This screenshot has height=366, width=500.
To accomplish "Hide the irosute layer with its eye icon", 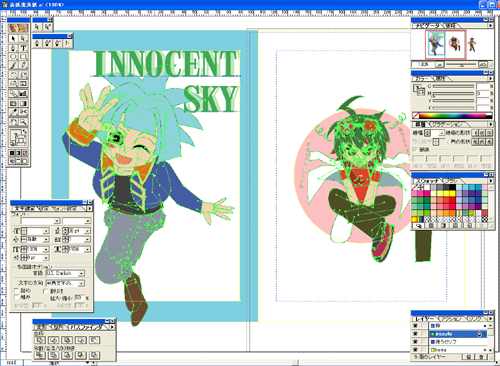I will click(415, 333).
